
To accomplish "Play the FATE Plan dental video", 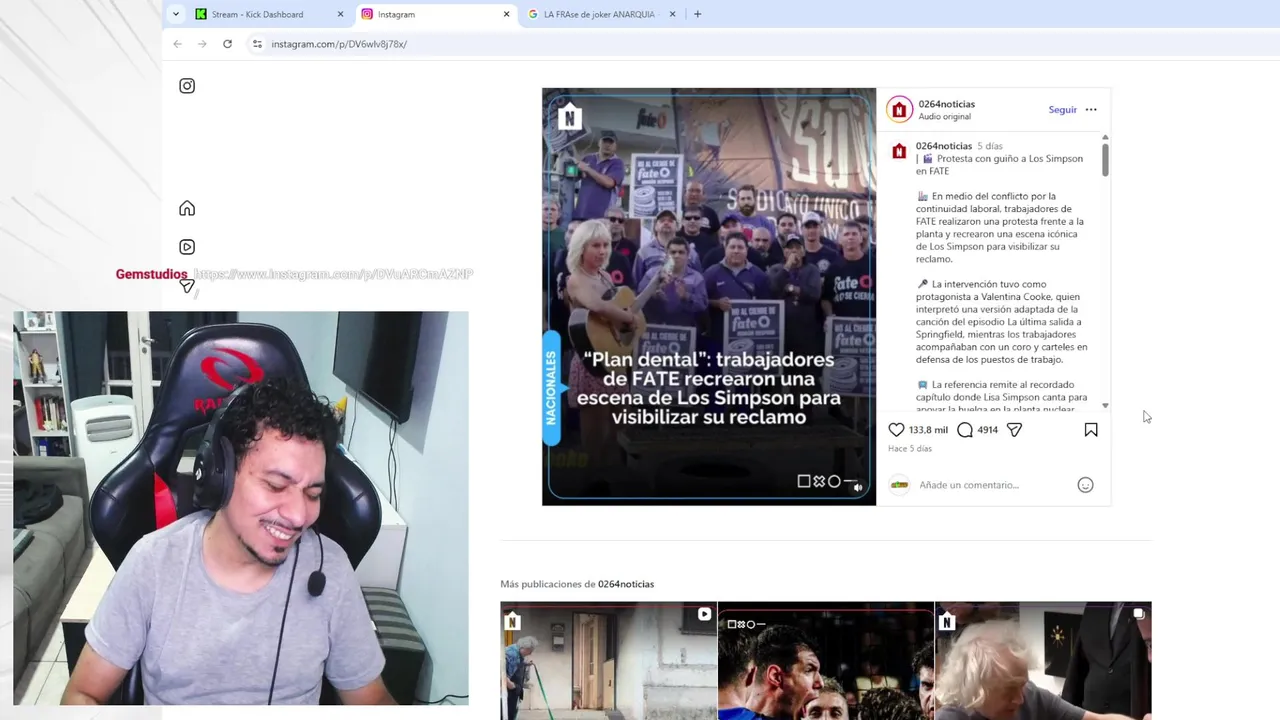I will tap(709, 296).
